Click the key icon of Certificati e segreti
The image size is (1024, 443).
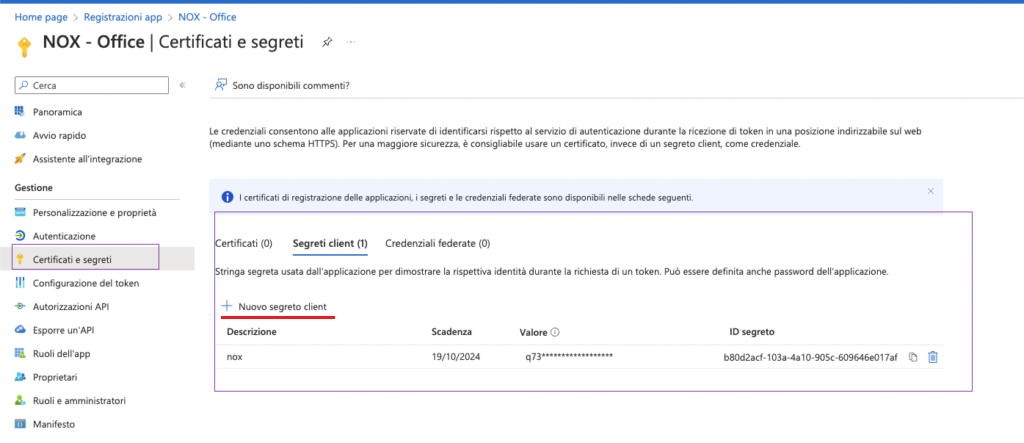coord(20,259)
